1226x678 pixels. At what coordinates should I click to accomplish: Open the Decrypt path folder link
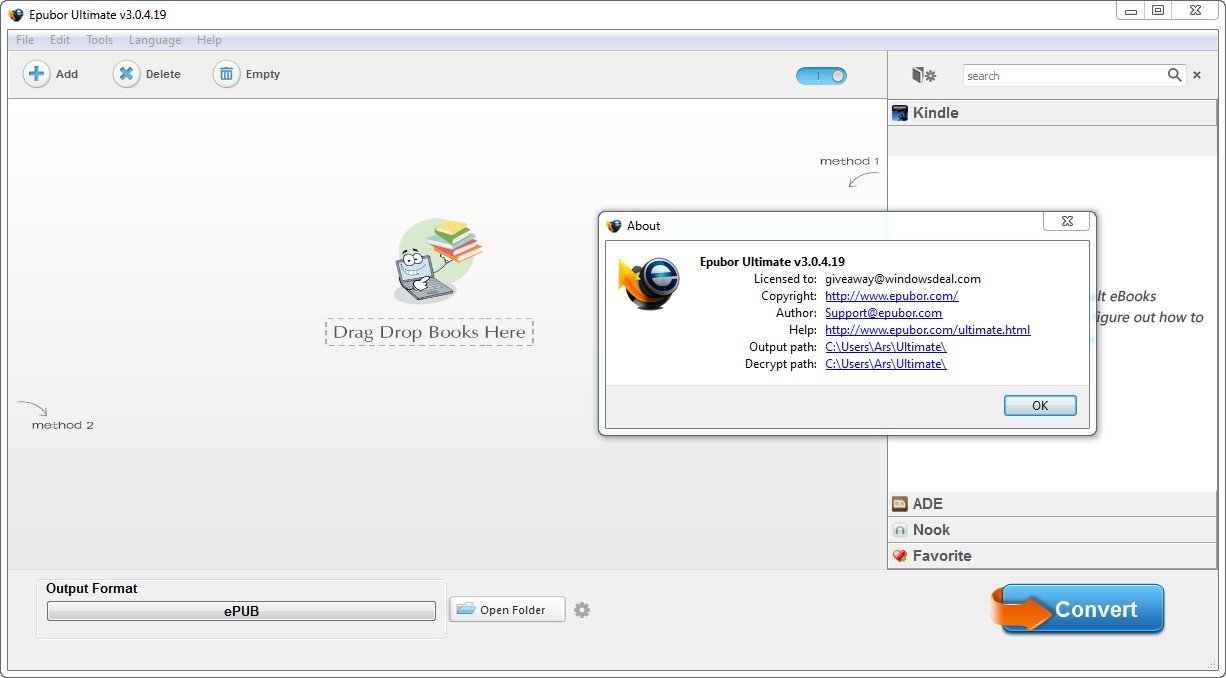886,364
